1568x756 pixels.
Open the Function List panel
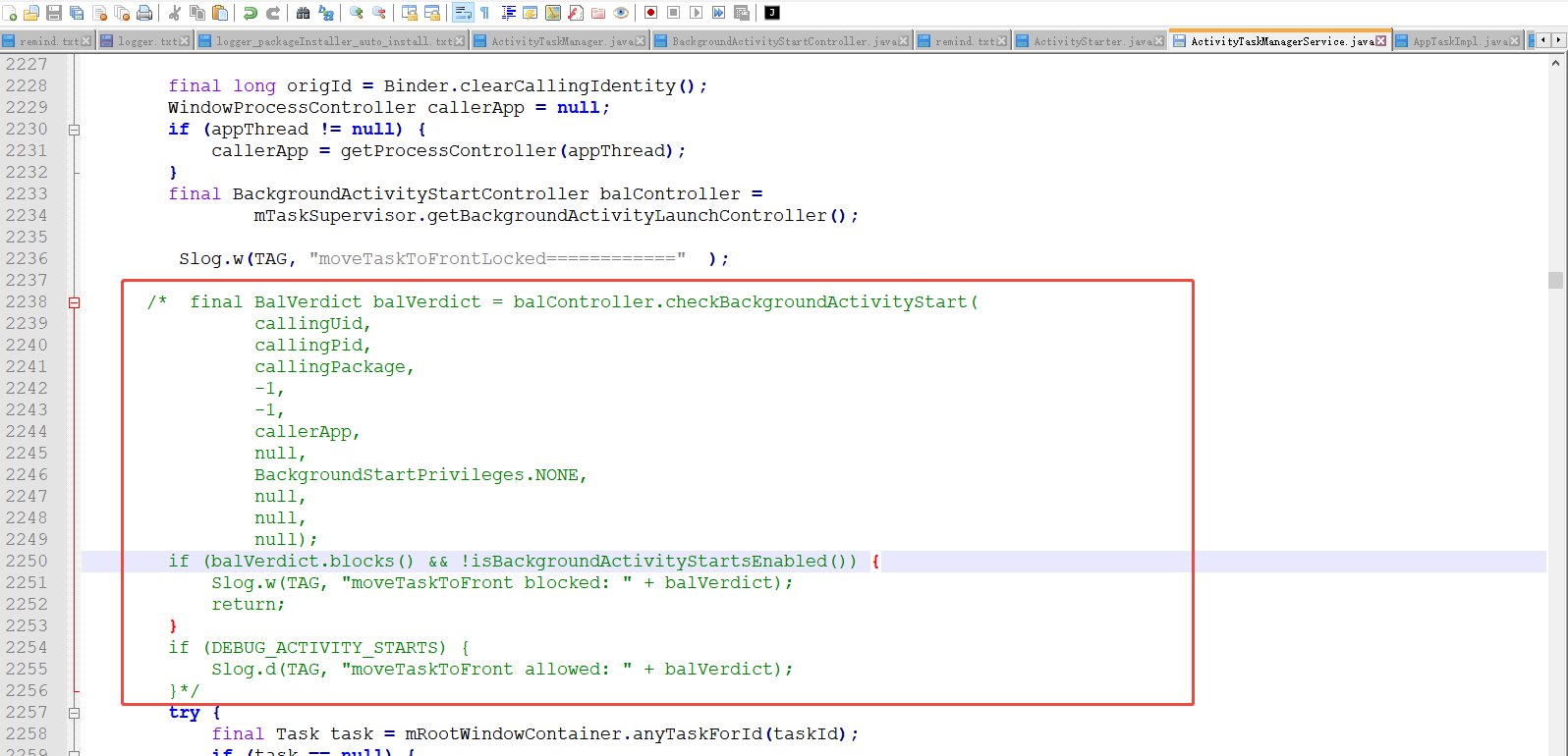click(575, 13)
